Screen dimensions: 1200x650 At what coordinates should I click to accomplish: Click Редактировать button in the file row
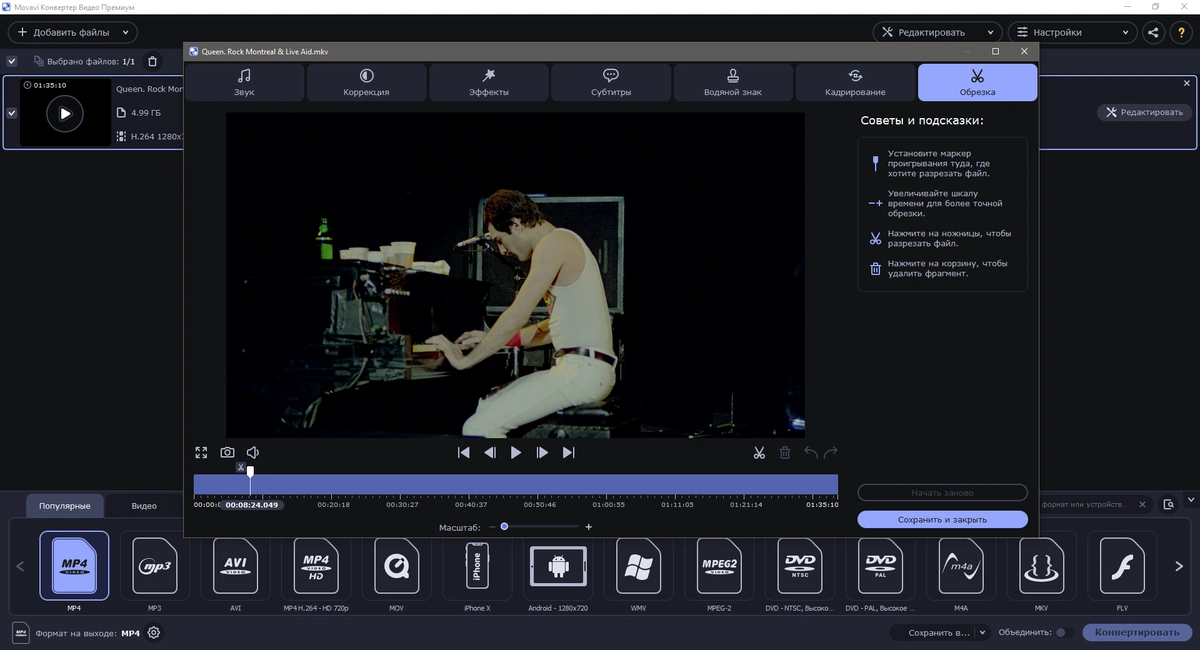click(x=1144, y=112)
